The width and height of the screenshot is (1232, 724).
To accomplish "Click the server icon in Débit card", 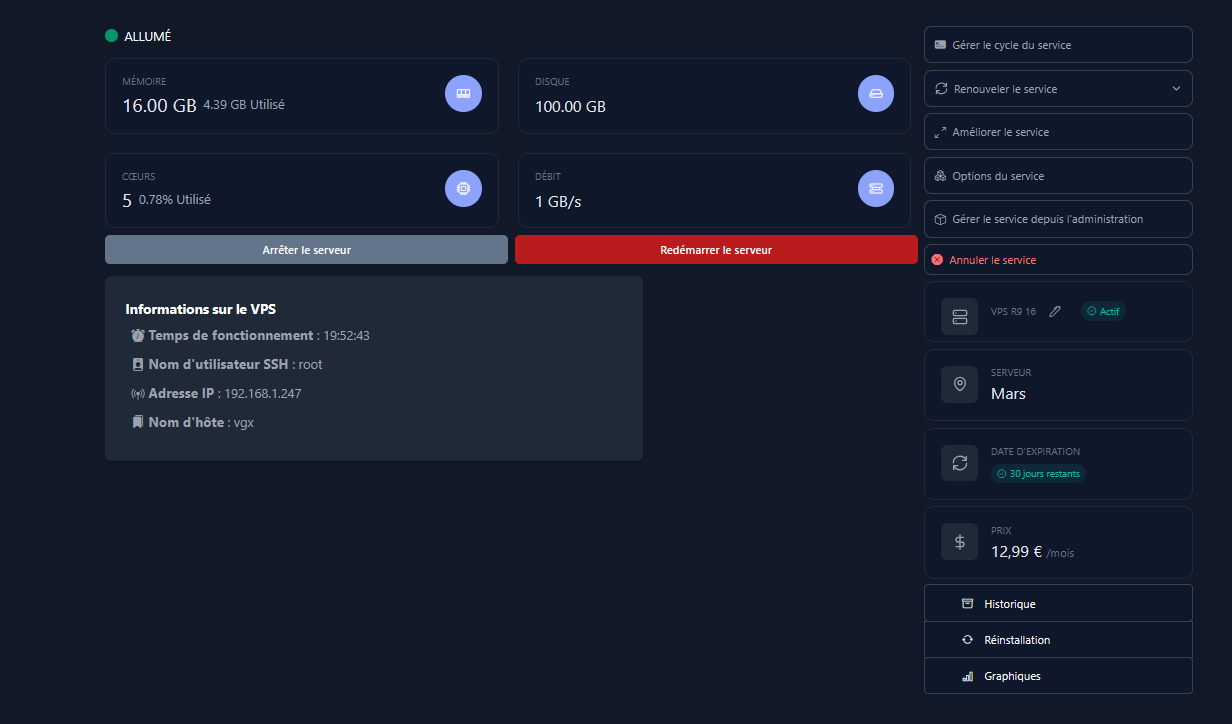I will [x=876, y=188].
